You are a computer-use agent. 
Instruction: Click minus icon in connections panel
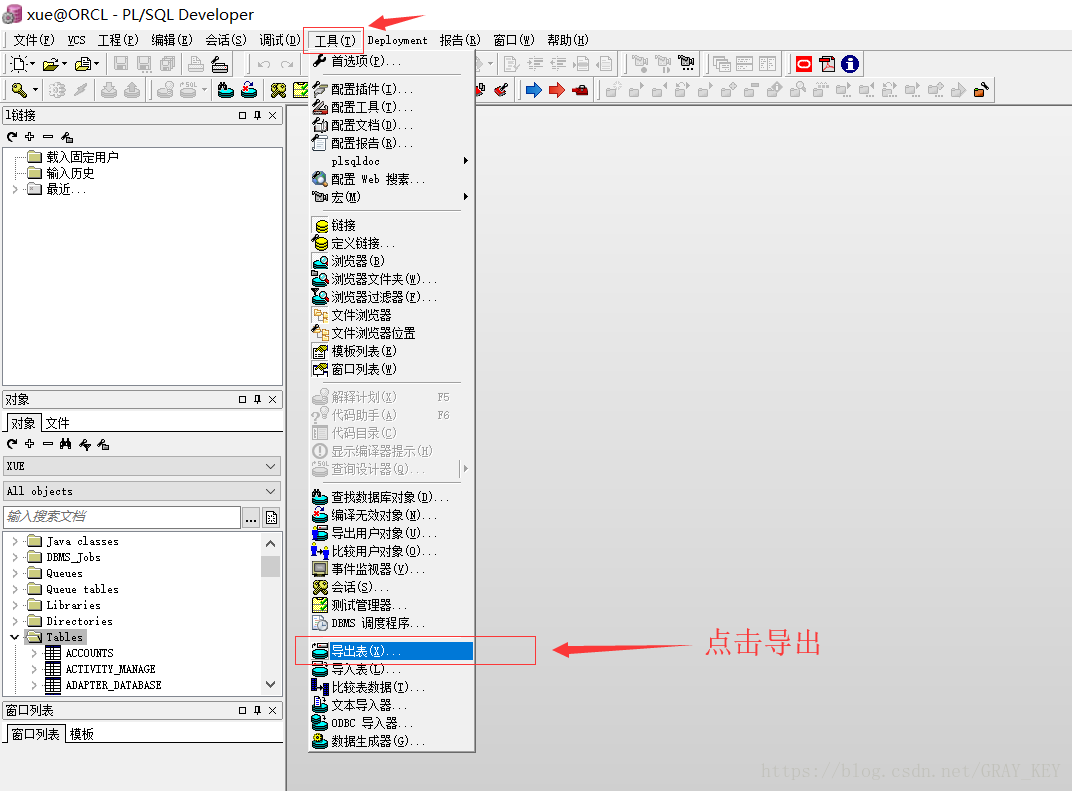[48, 137]
